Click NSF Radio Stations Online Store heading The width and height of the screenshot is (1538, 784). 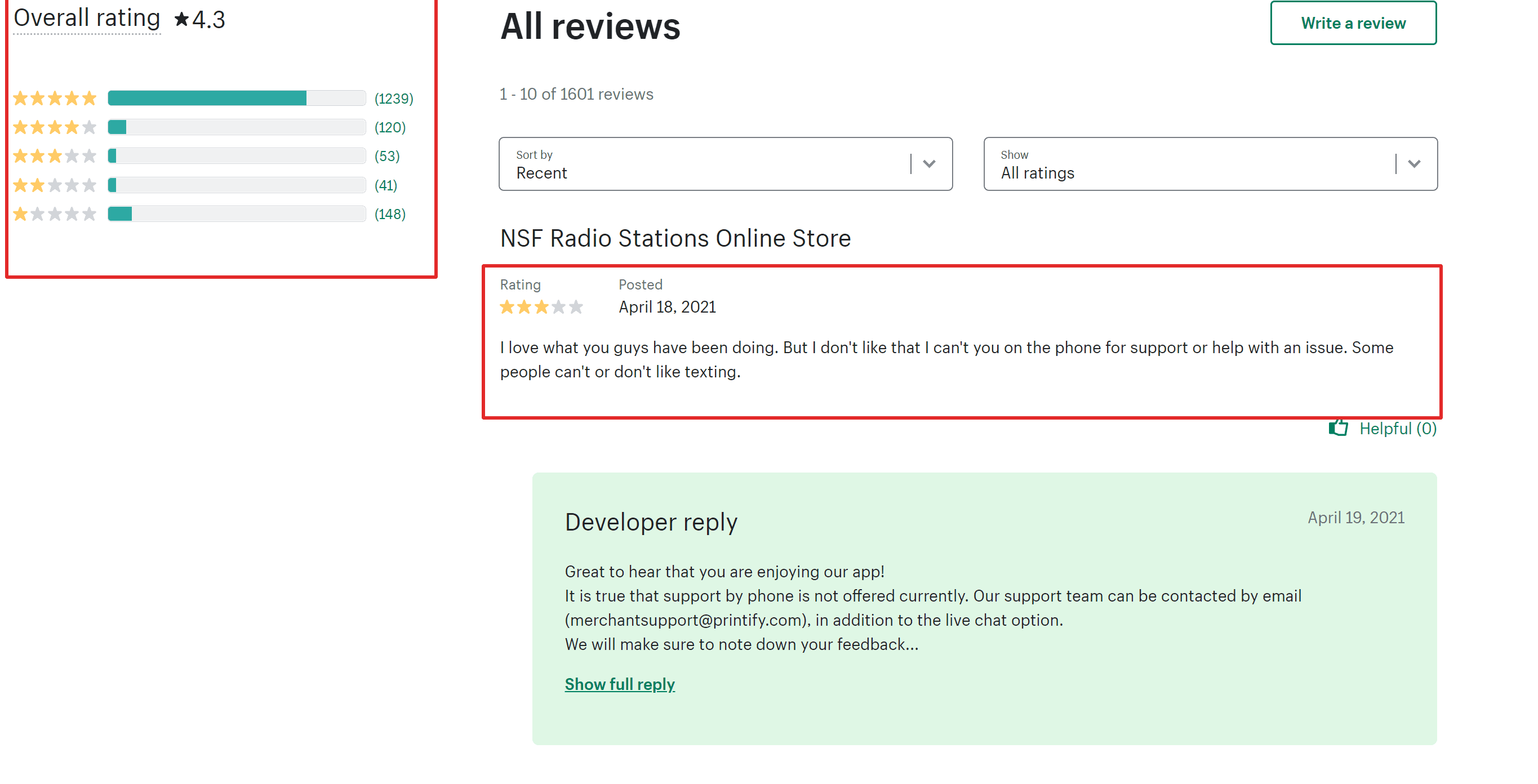(675, 238)
